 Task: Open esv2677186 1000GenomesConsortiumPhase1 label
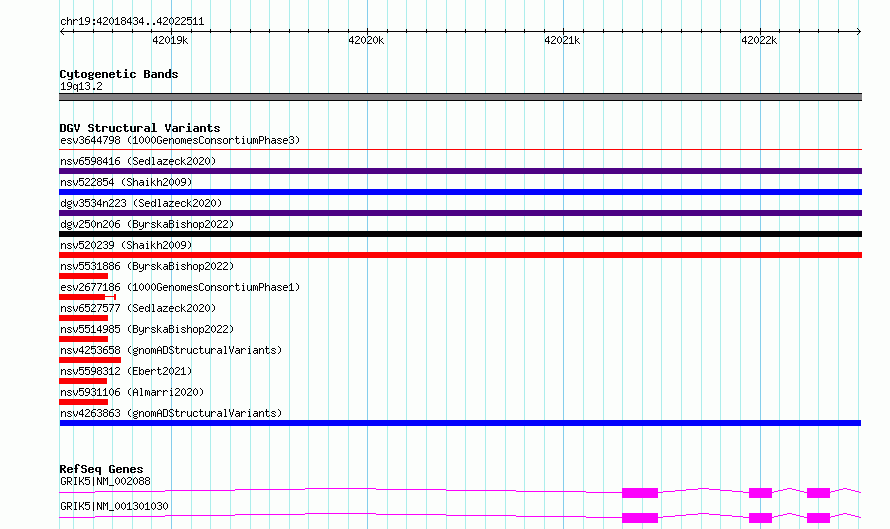(x=180, y=287)
